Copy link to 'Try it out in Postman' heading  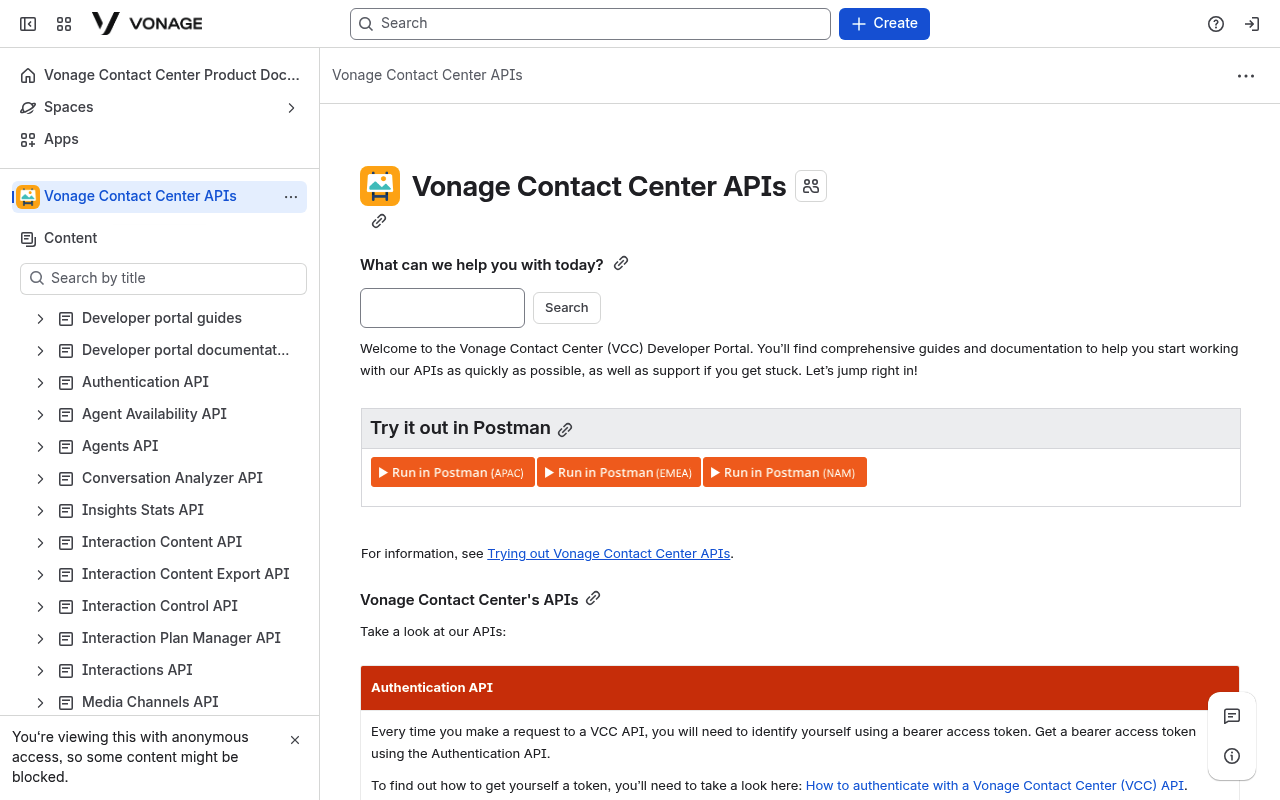pos(565,430)
